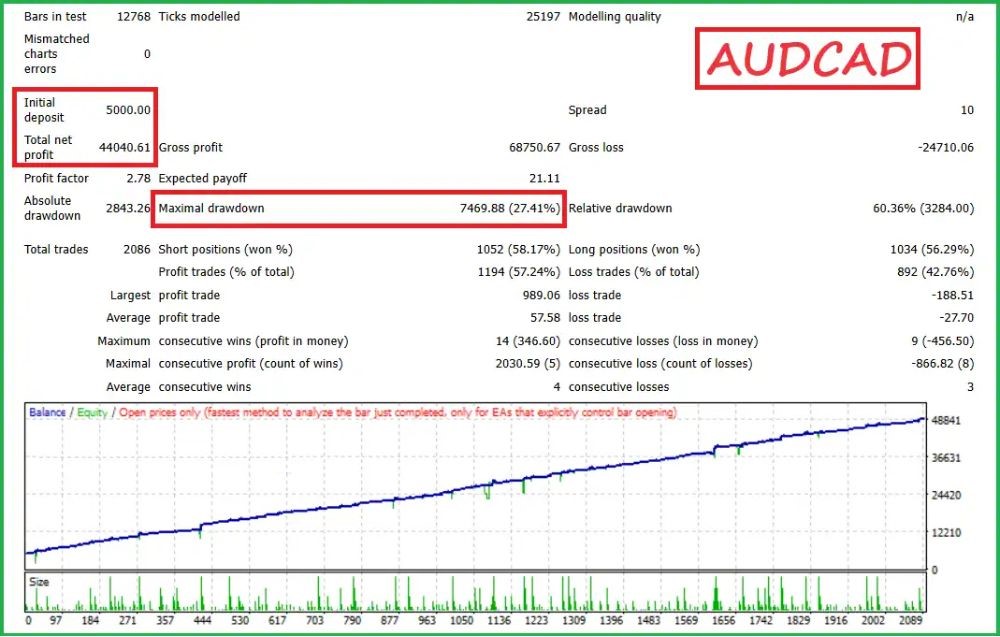Click the AUDCAD symbol label
The width and height of the screenshot is (1000, 637).
[x=808, y=59]
